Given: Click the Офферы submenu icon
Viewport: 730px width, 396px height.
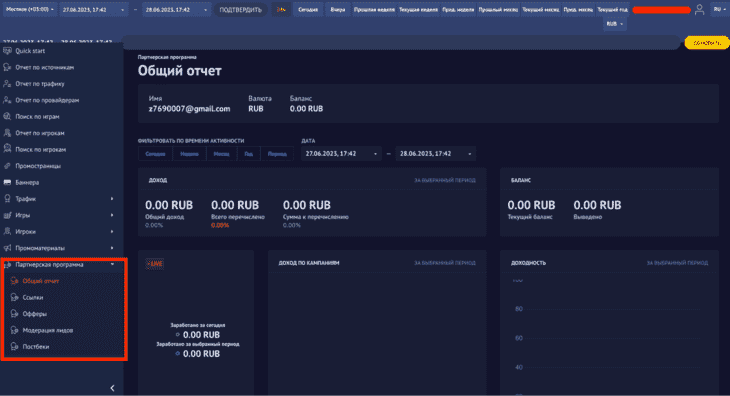Looking at the screenshot, I should tap(14, 314).
